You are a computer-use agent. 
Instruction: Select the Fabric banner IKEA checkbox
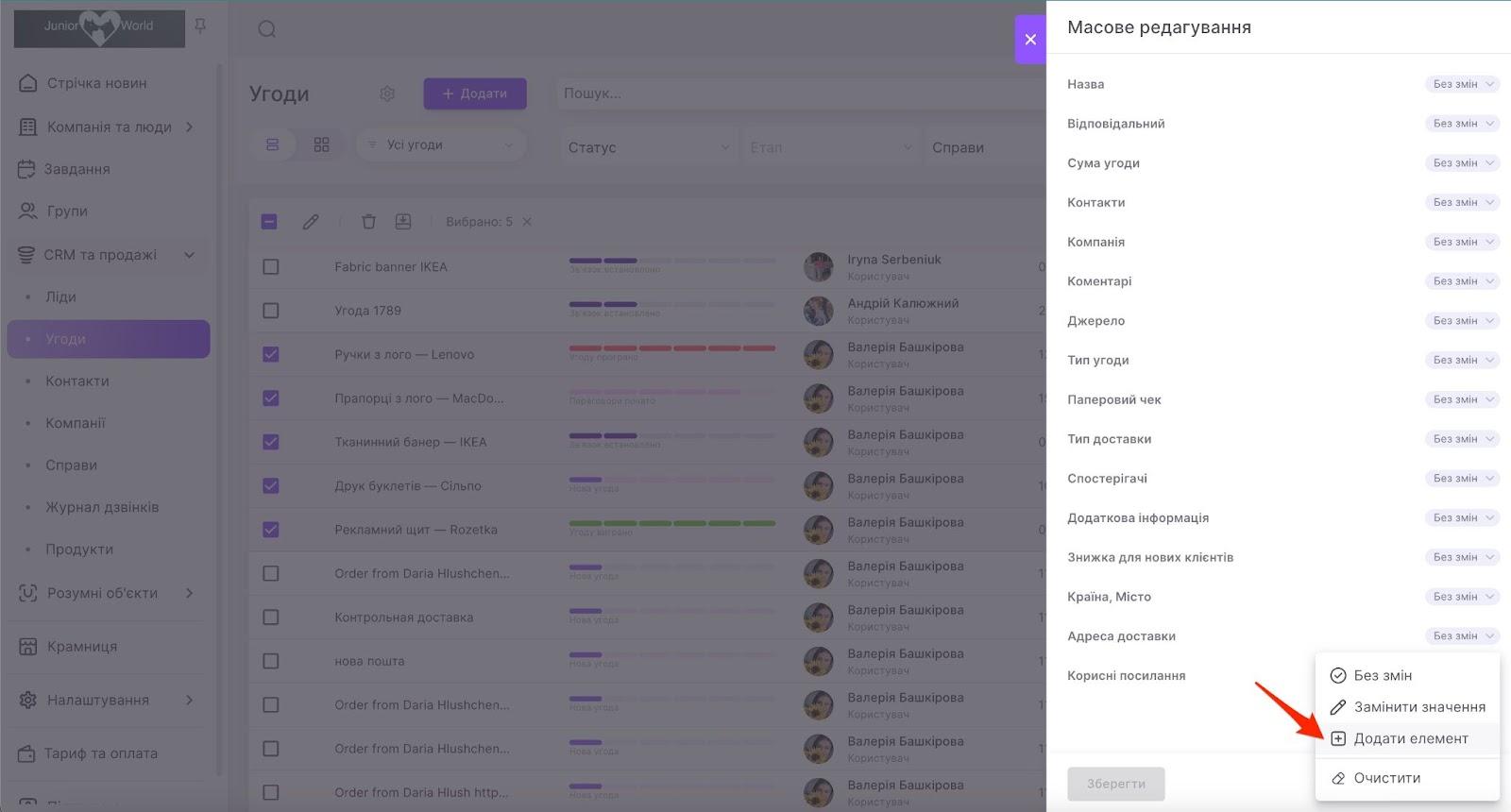tap(271, 266)
